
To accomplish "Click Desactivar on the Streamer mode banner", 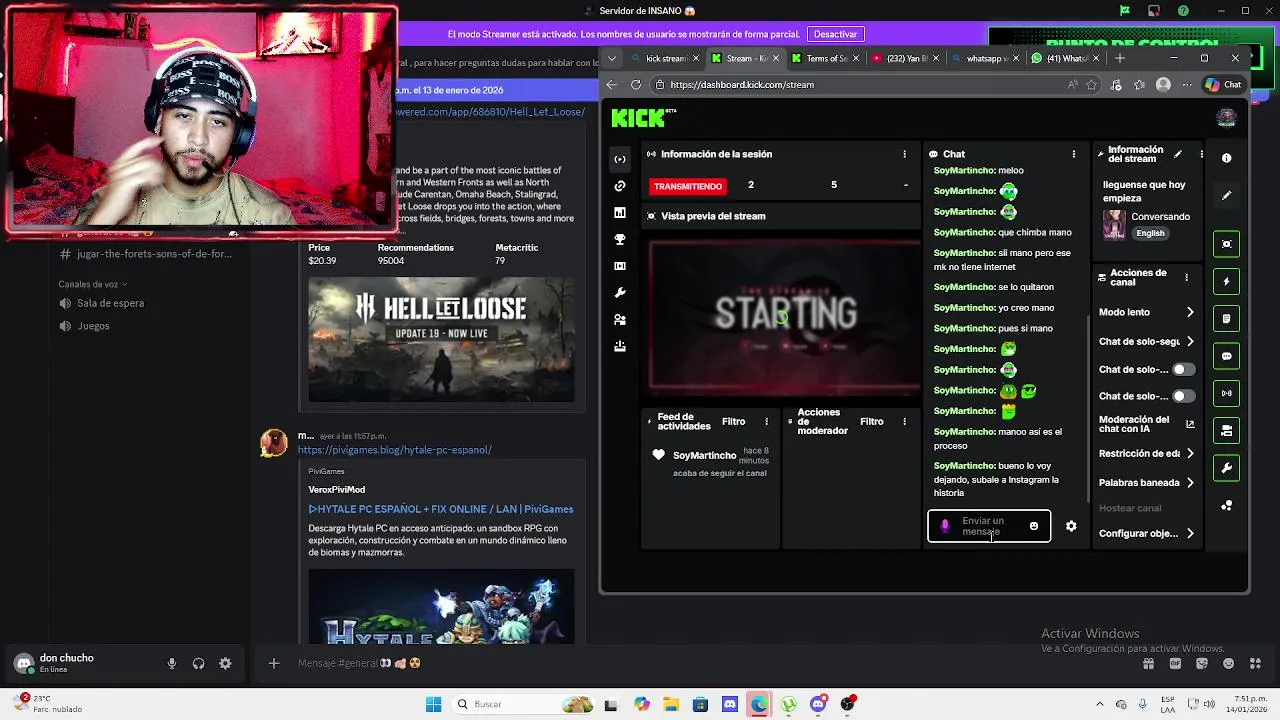I will tap(836, 34).
